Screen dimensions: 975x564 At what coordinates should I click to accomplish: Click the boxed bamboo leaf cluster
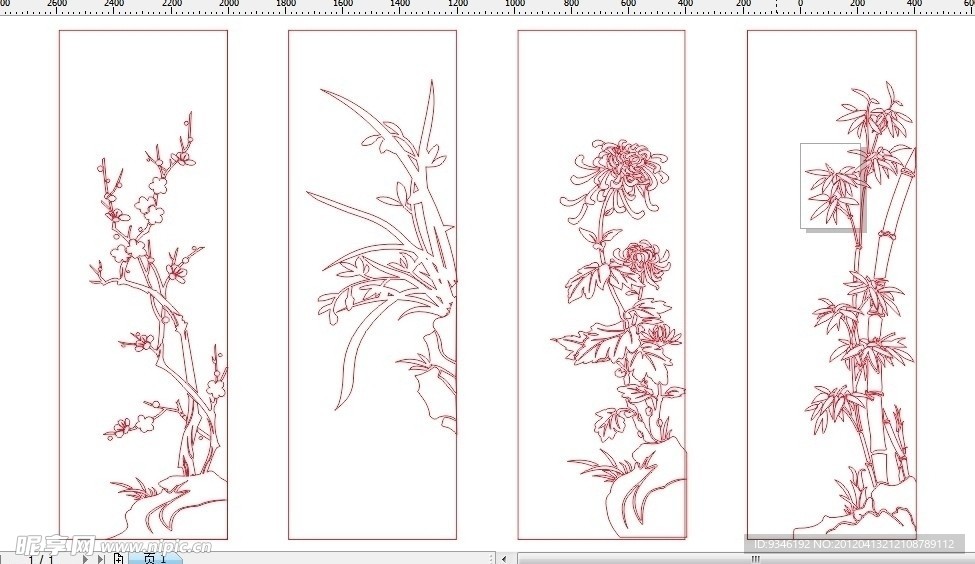point(833,187)
